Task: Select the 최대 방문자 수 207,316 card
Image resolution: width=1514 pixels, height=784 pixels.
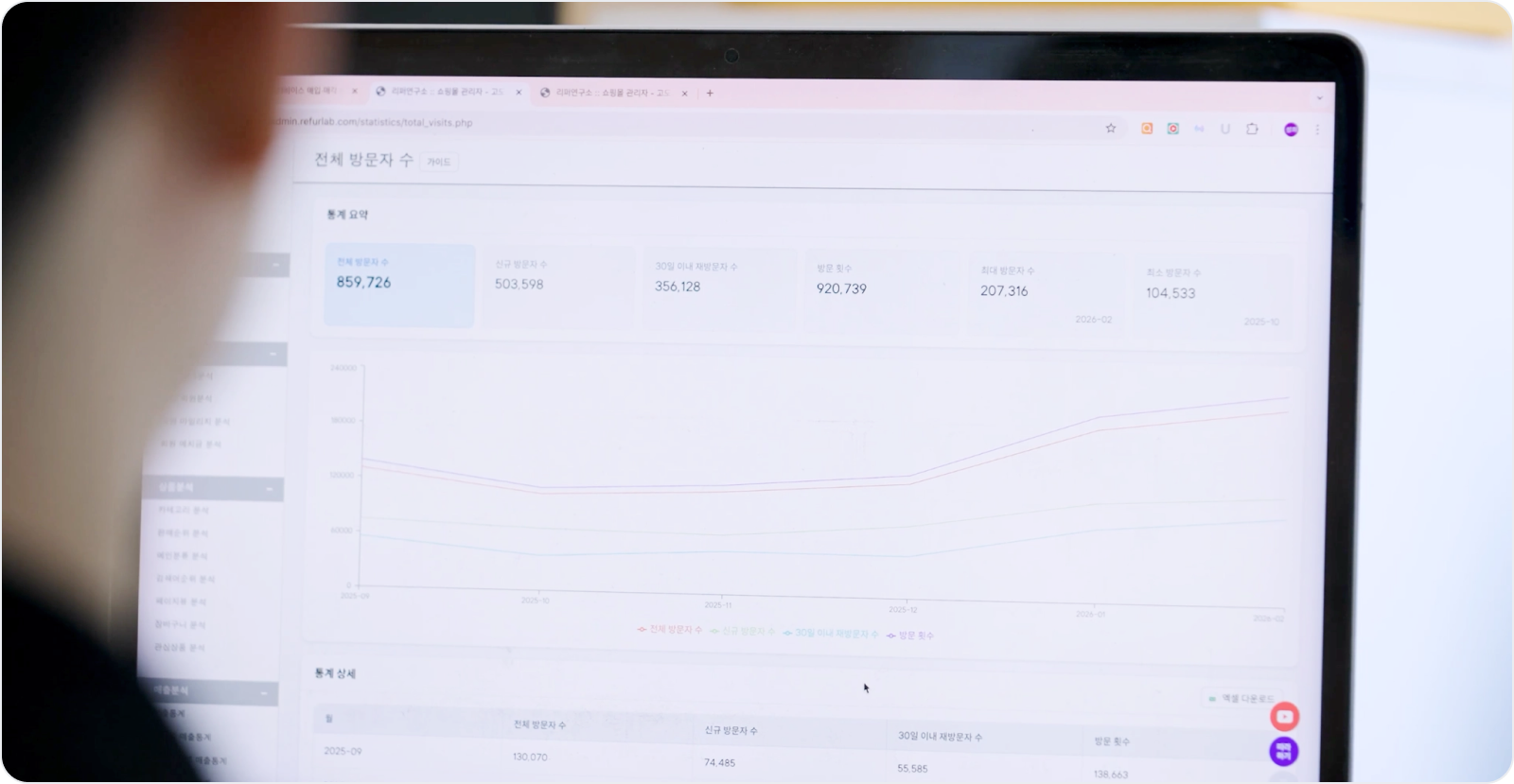Action: point(1047,294)
